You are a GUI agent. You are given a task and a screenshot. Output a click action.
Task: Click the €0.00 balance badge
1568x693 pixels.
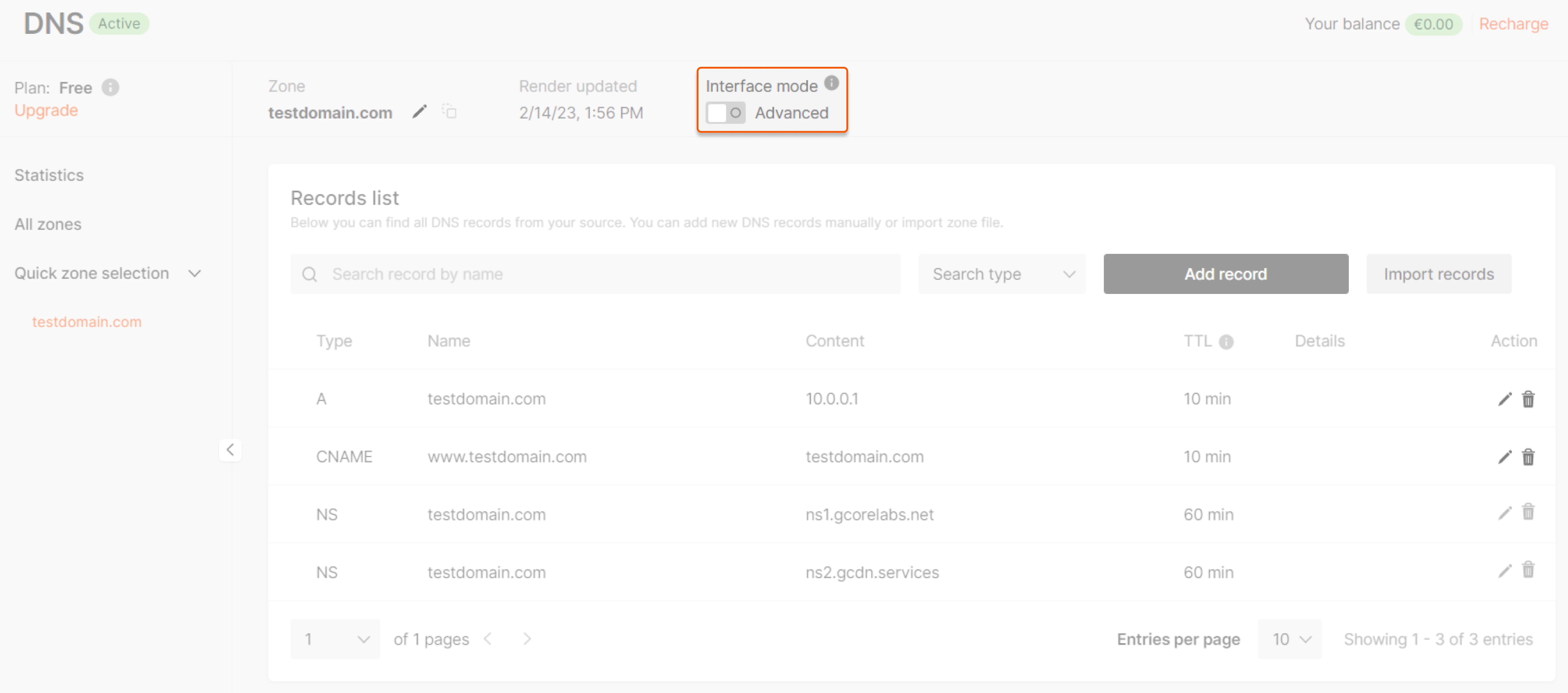pos(1433,24)
